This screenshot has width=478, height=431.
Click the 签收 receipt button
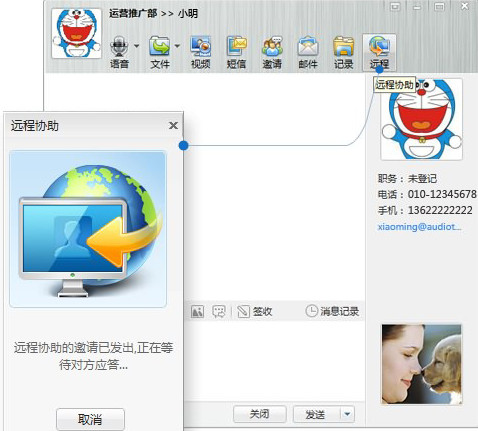pos(255,312)
